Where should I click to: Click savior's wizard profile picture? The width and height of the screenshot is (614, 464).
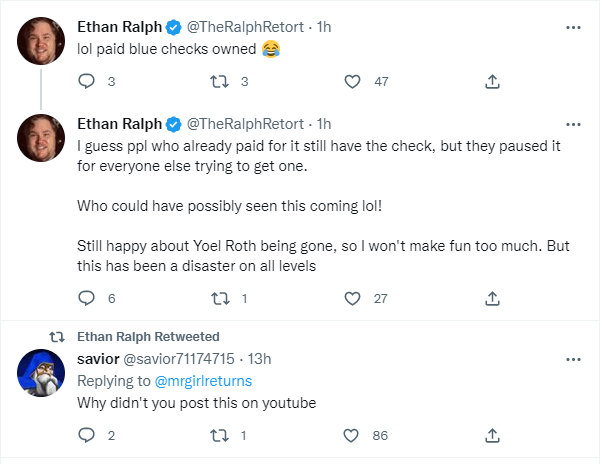point(42,376)
